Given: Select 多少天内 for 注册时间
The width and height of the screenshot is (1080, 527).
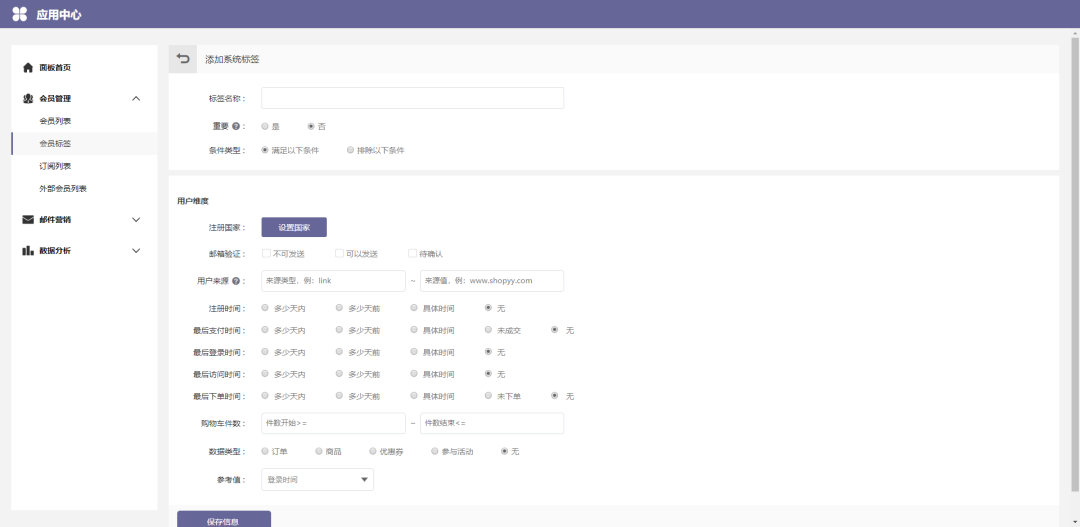Looking at the screenshot, I should pos(265,308).
